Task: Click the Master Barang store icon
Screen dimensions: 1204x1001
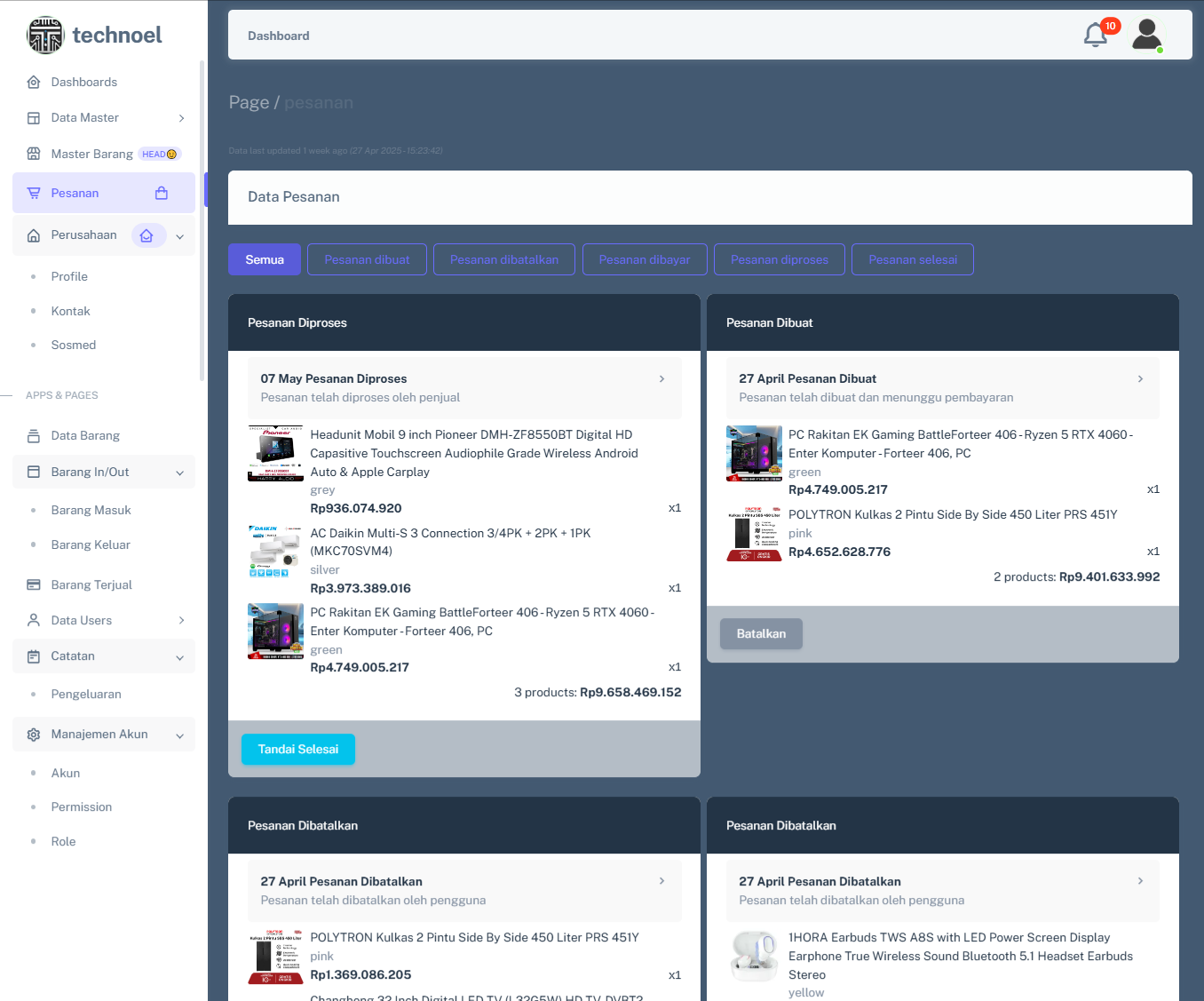Action: (34, 154)
